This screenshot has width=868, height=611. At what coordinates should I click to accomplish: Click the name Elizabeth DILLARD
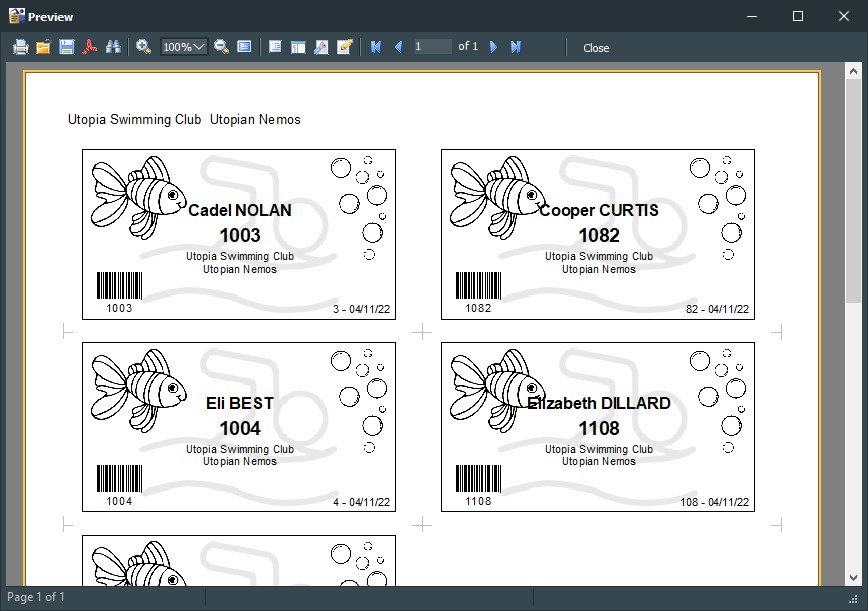coord(599,403)
